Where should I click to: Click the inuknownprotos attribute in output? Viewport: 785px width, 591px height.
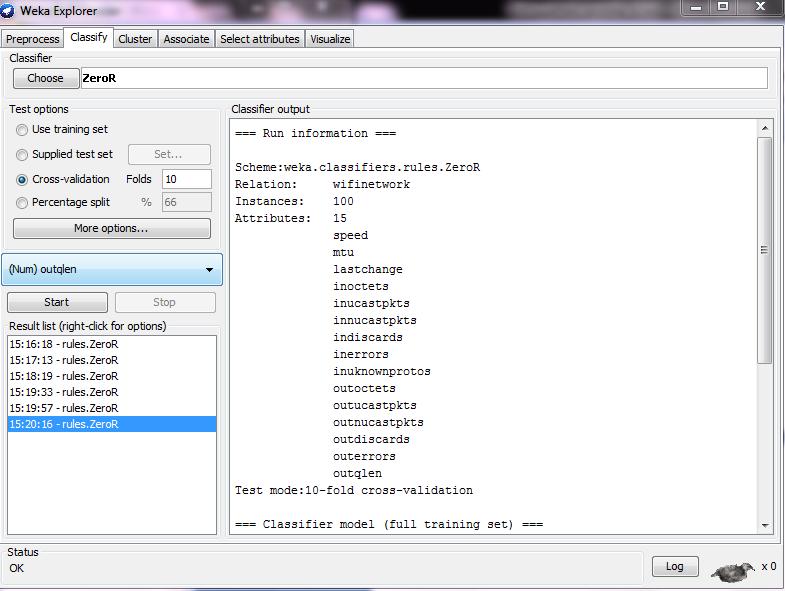[382, 372]
